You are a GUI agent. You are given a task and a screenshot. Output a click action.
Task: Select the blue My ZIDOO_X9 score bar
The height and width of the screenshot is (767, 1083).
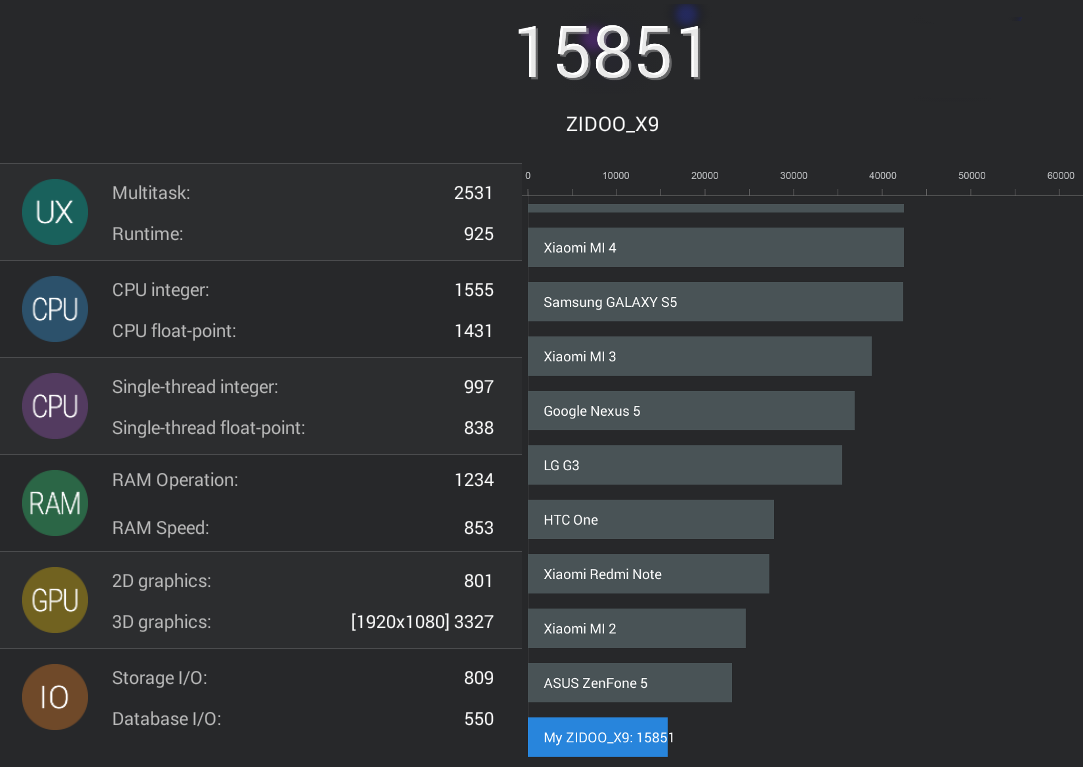click(x=598, y=737)
